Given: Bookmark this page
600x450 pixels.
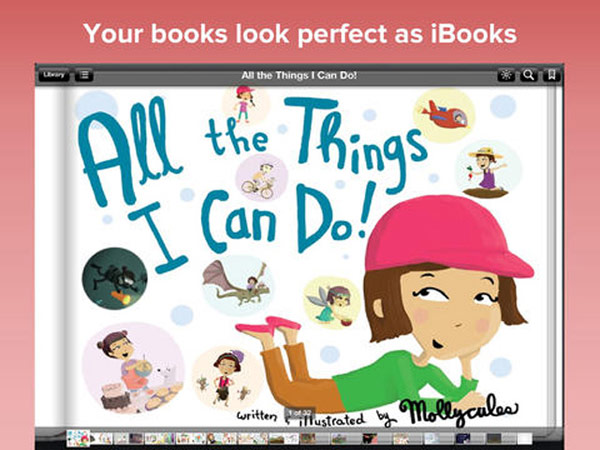Looking at the screenshot, I should tap(551, 75).
